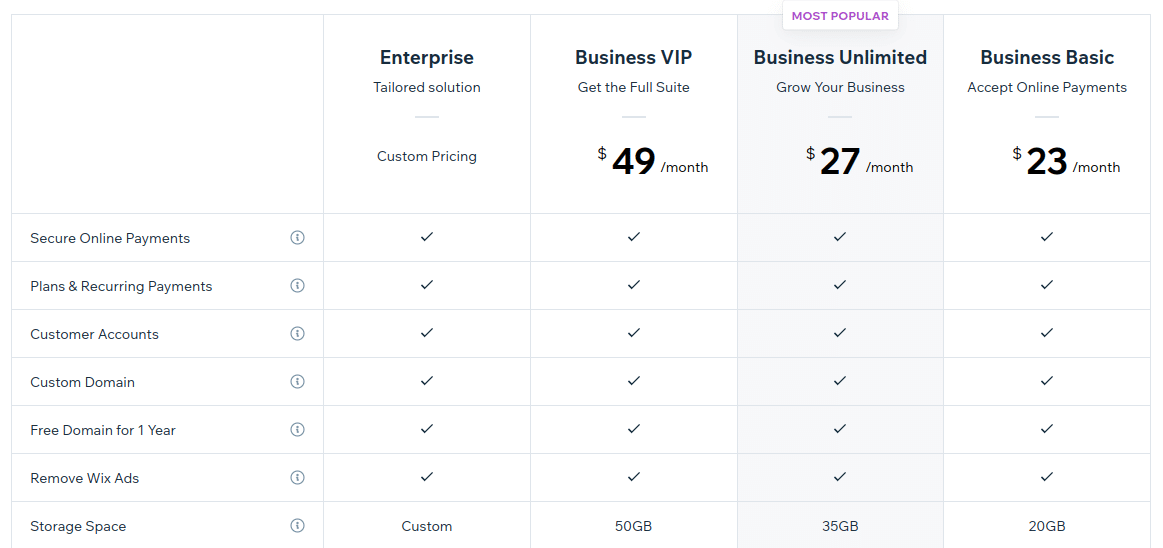Show info about Custom Domain
Image resolution: width=1163 pixels, height=548 pixels.
297,381
